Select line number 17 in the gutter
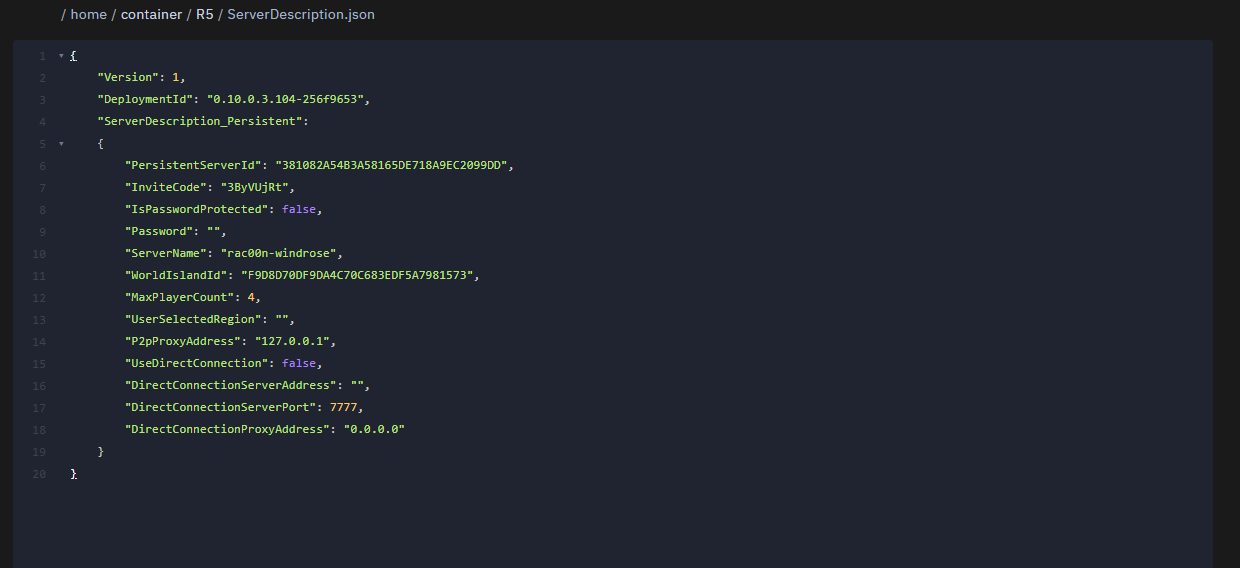 click(x=40, y=408)
